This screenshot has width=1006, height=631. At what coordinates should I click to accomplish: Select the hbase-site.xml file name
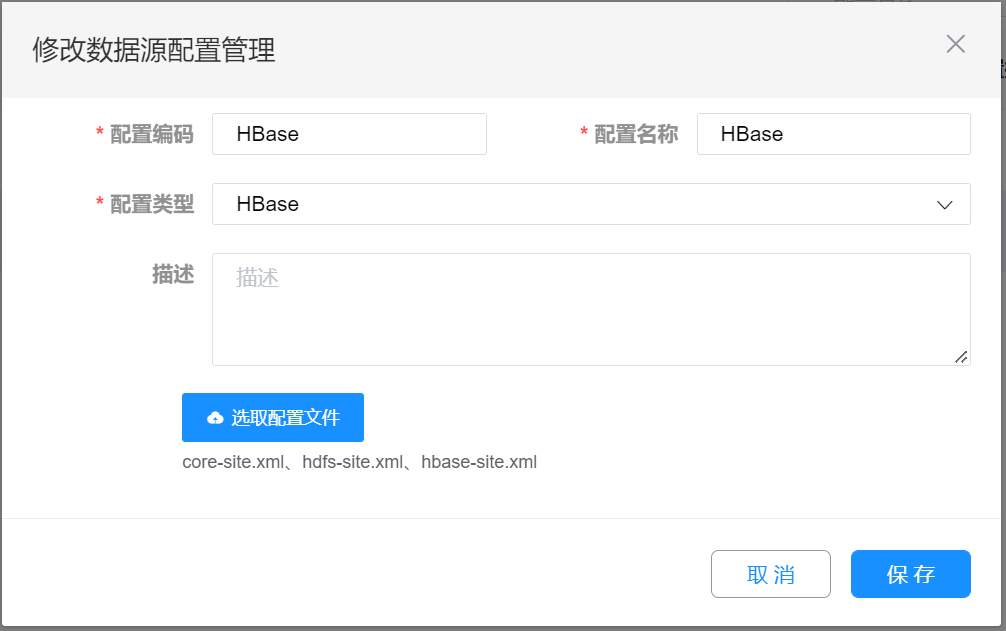(x=479, y=462)
